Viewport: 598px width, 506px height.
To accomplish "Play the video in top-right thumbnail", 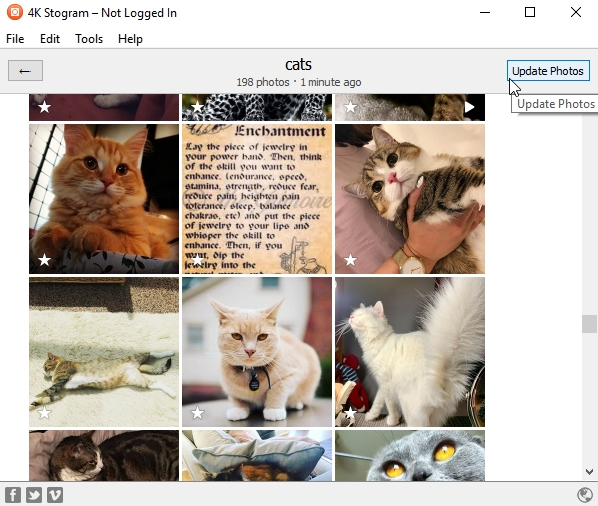I will pyautogui.click(x=469, y=107).
